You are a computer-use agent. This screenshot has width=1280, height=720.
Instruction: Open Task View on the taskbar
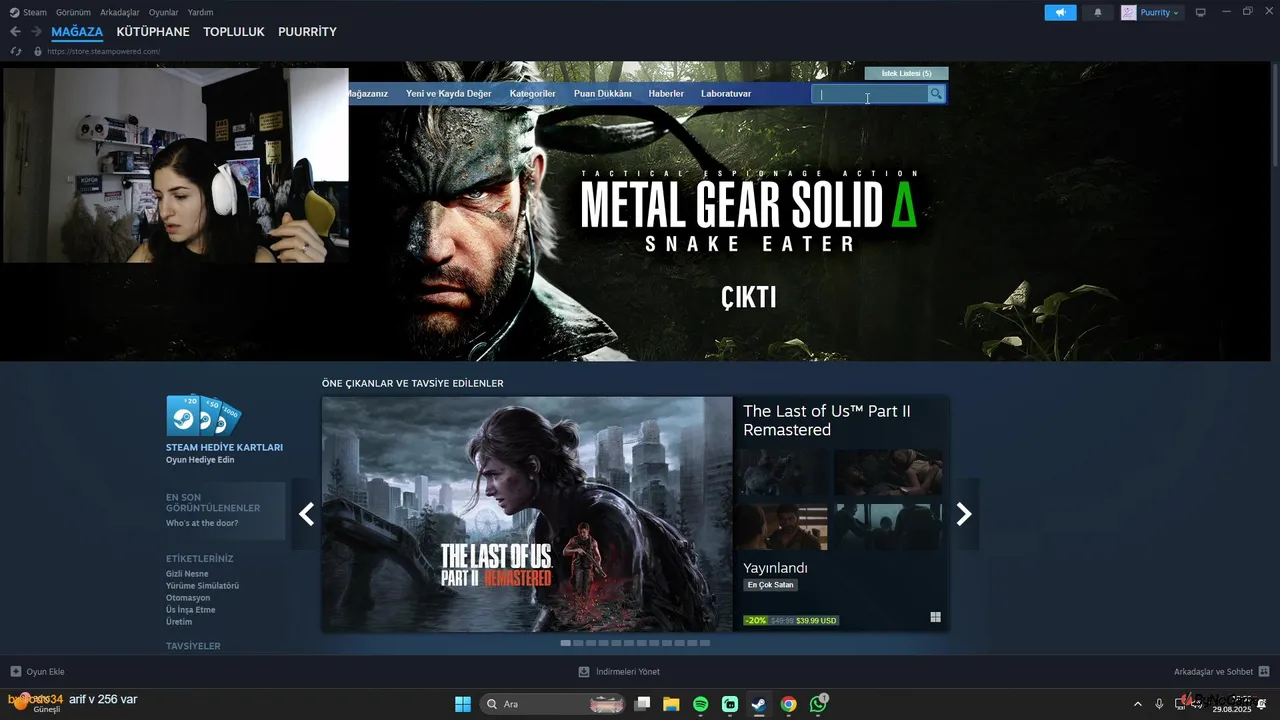pos(643,704)
